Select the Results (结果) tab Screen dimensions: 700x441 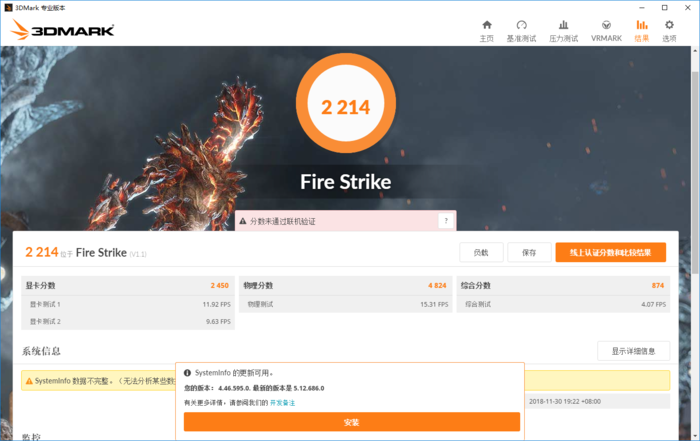coord(642,31)
